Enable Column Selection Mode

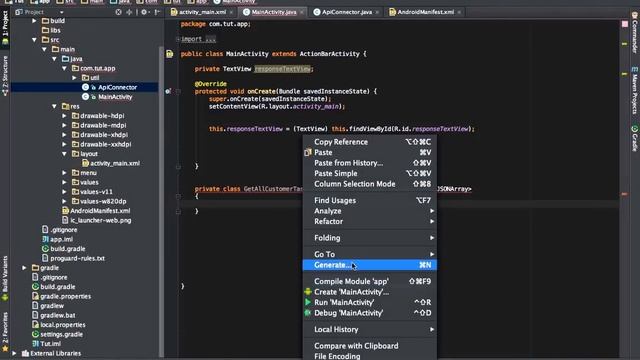369,184
